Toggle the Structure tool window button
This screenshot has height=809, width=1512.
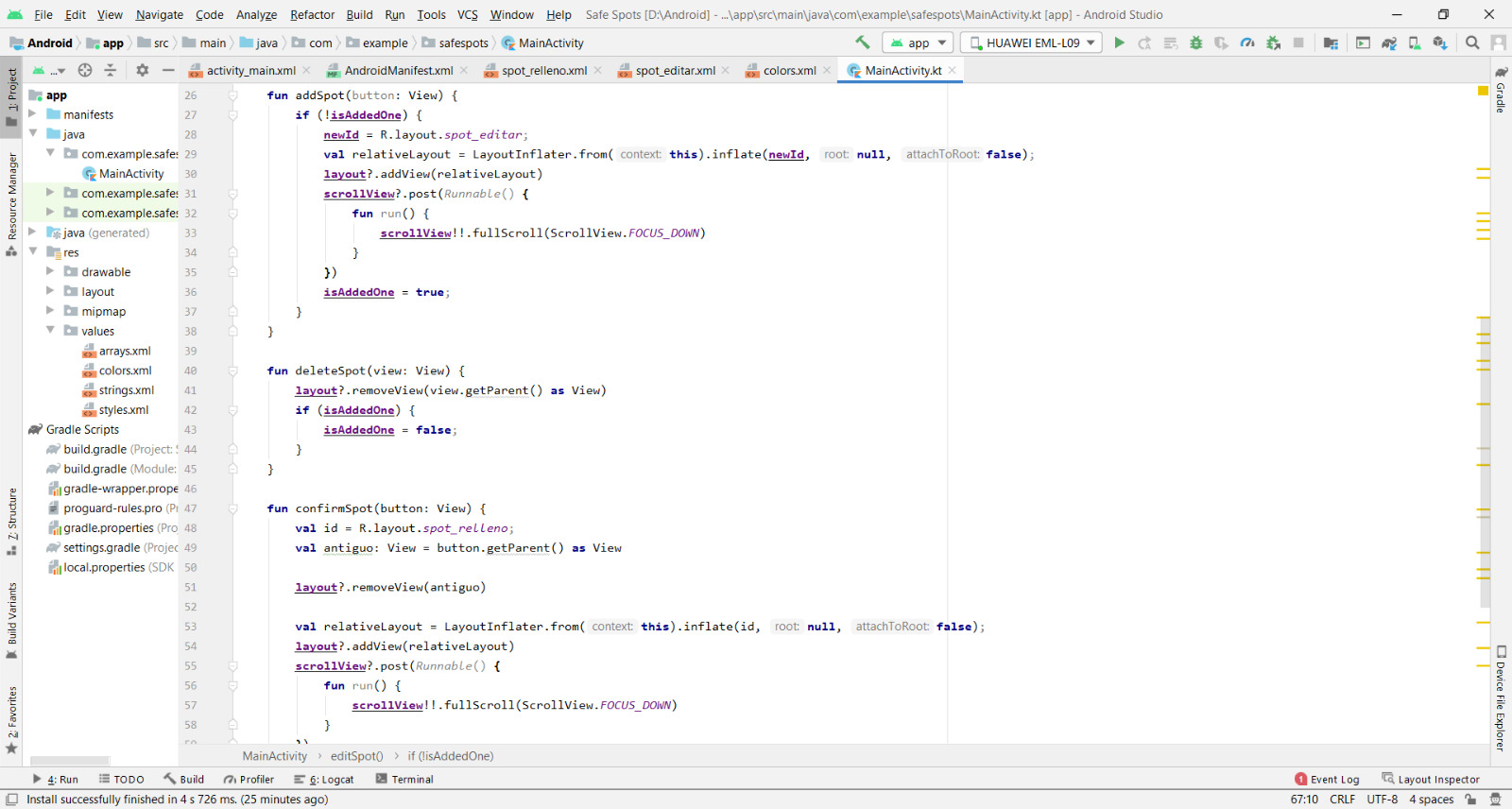pos(11,522)
